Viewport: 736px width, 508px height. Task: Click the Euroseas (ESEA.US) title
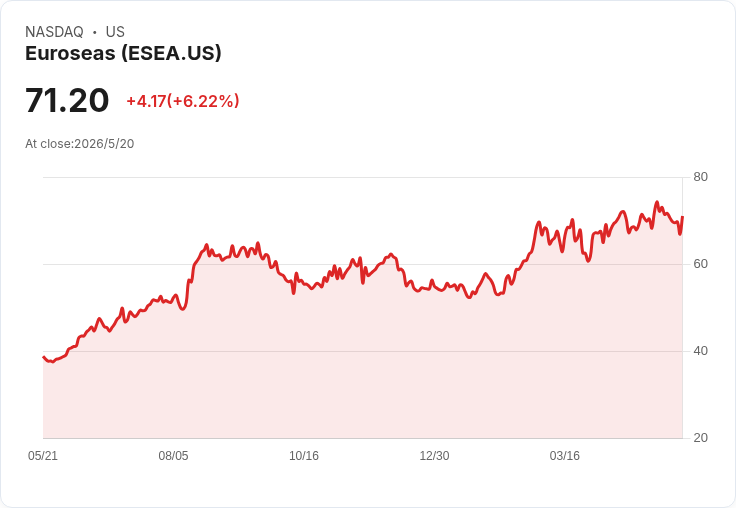click(123, 54)
